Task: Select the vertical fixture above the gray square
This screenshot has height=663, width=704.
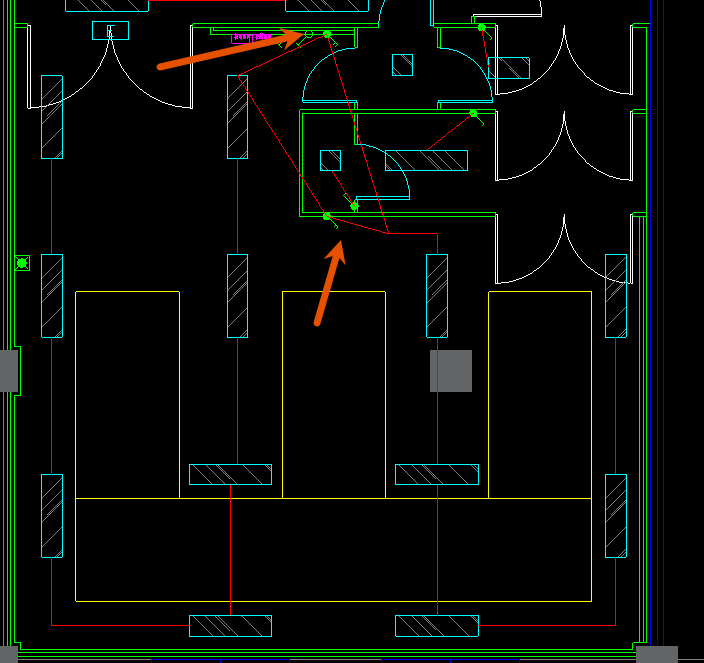Action: 437,296
